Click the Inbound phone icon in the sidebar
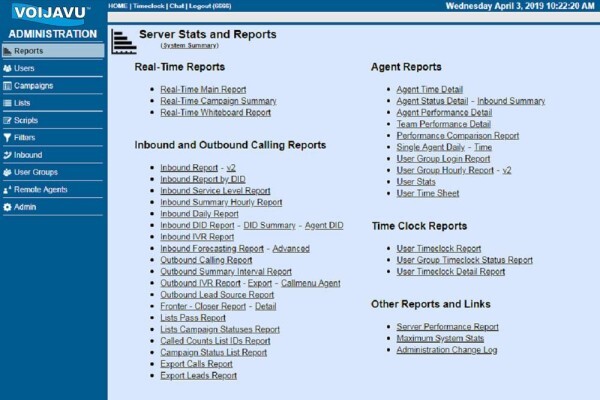 [7, 155]
